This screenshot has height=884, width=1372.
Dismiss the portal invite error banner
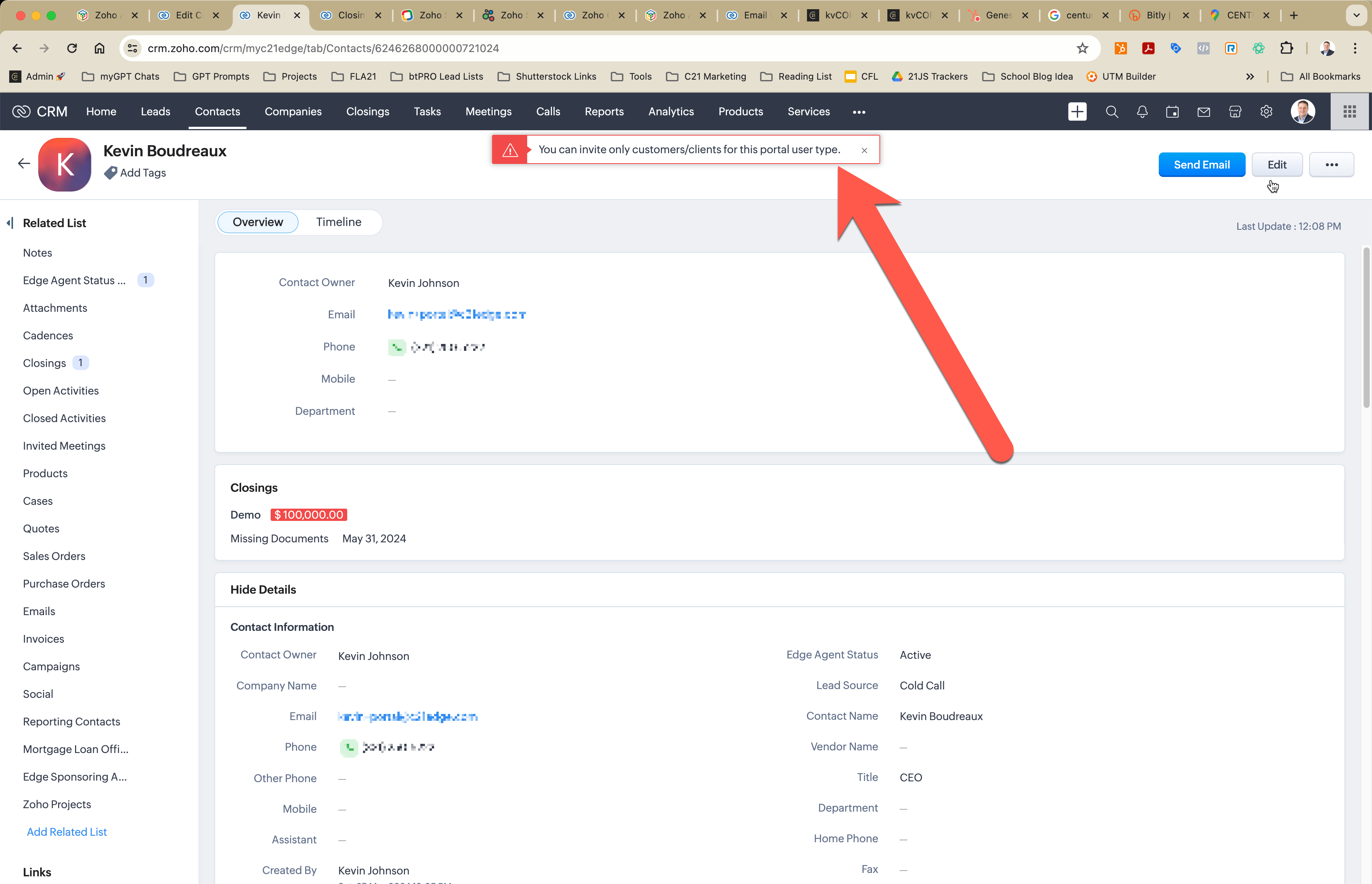point(864,151)
